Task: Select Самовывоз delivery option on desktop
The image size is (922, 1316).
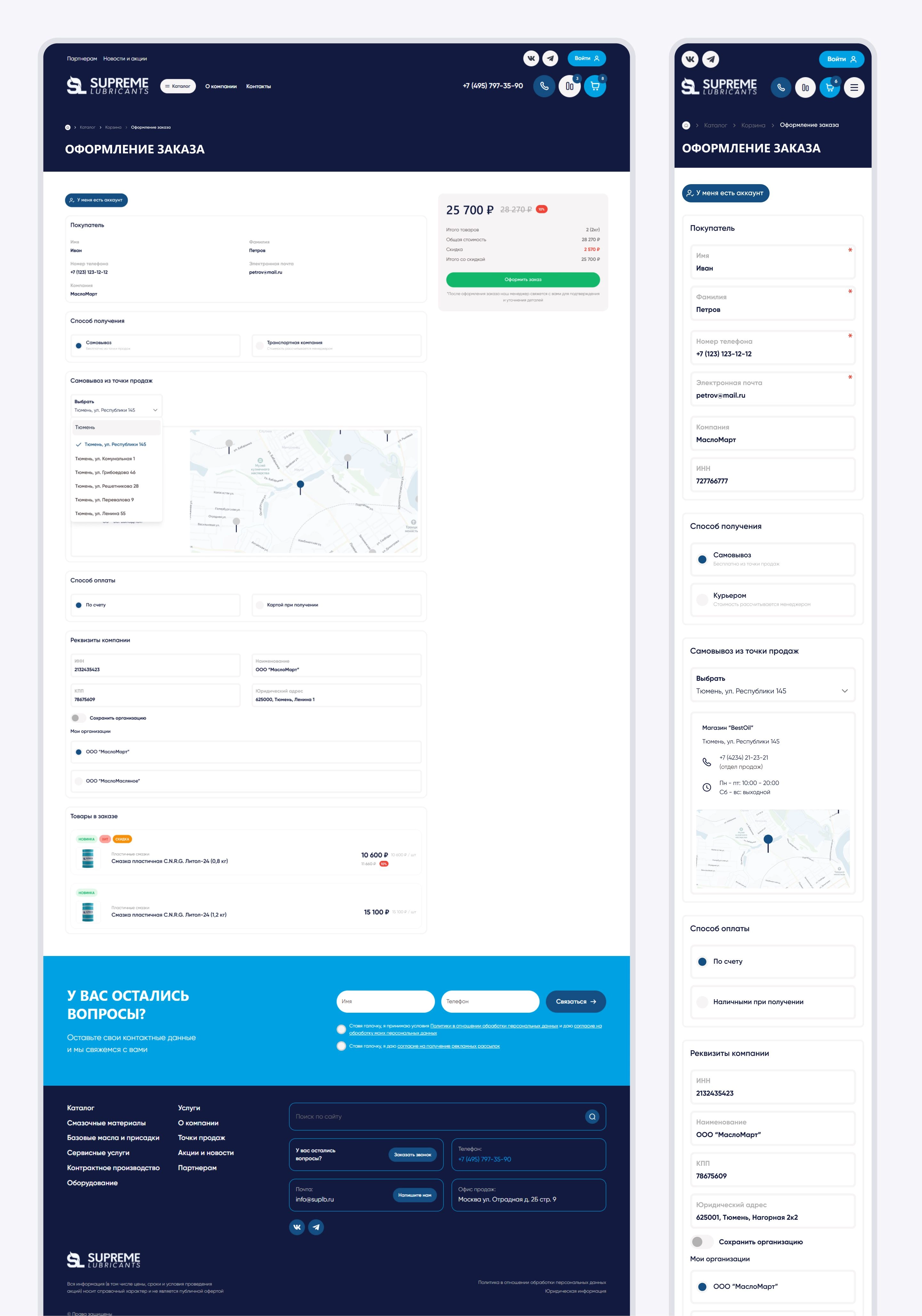Action: tap(155, 346)
